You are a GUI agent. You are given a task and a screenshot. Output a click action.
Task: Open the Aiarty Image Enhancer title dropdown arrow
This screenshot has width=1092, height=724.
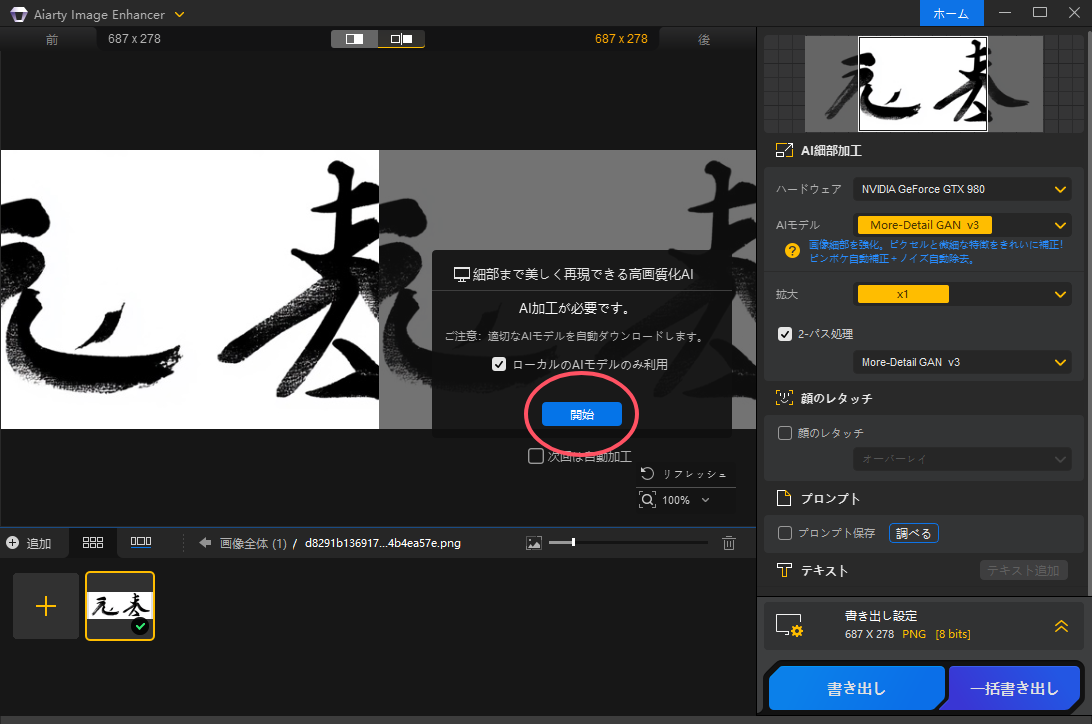pos(180,14)
